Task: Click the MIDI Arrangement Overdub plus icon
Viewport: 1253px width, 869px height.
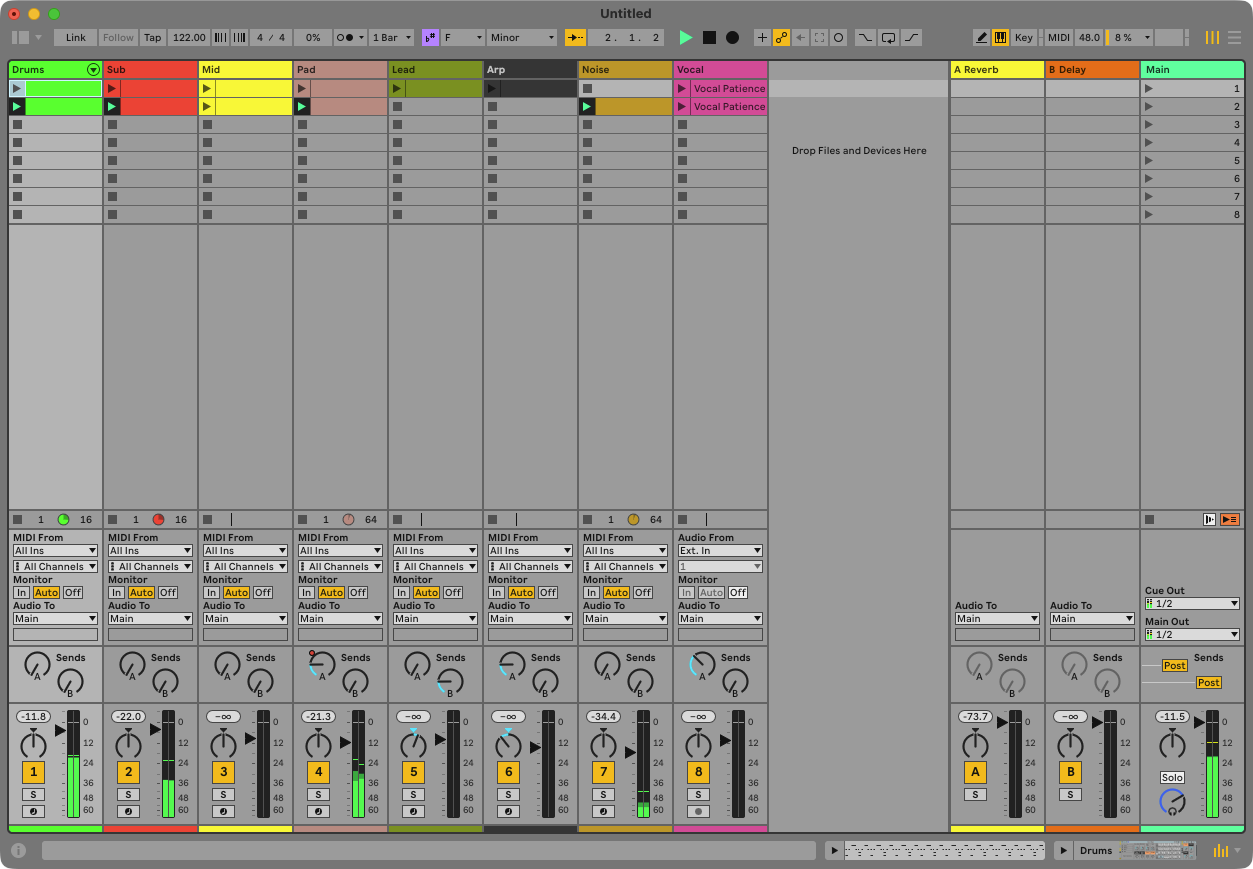Action: pos(762,37)
